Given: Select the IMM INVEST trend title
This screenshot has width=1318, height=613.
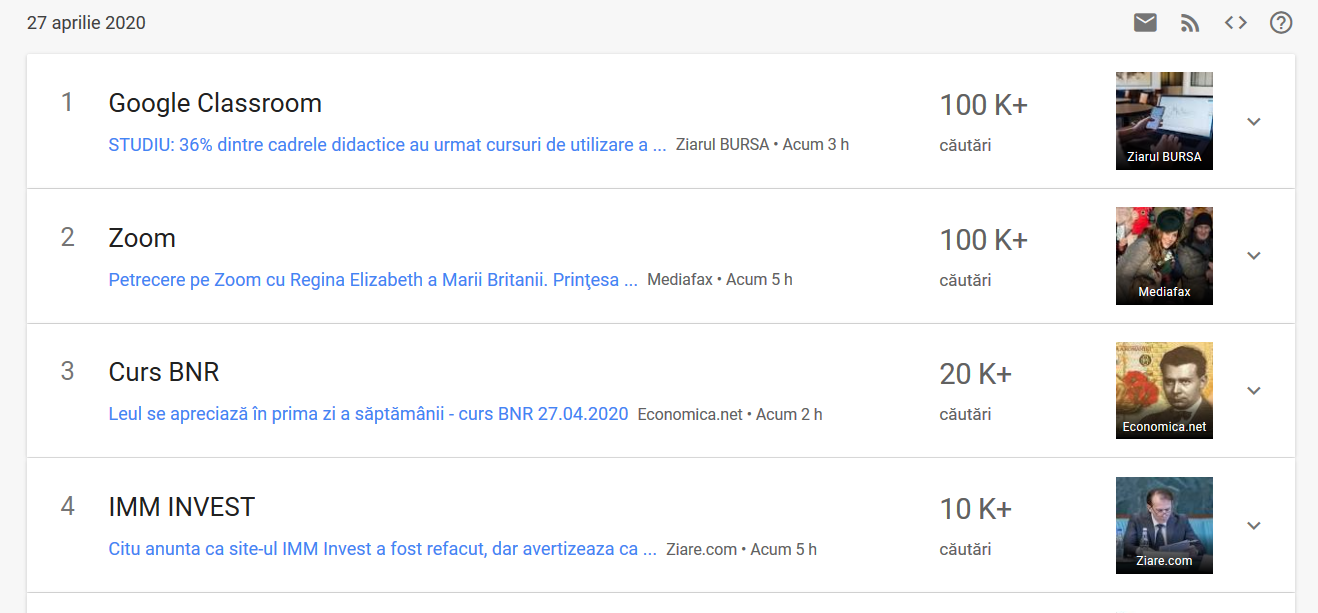Looking at the screenshot, I should [182, 507].
